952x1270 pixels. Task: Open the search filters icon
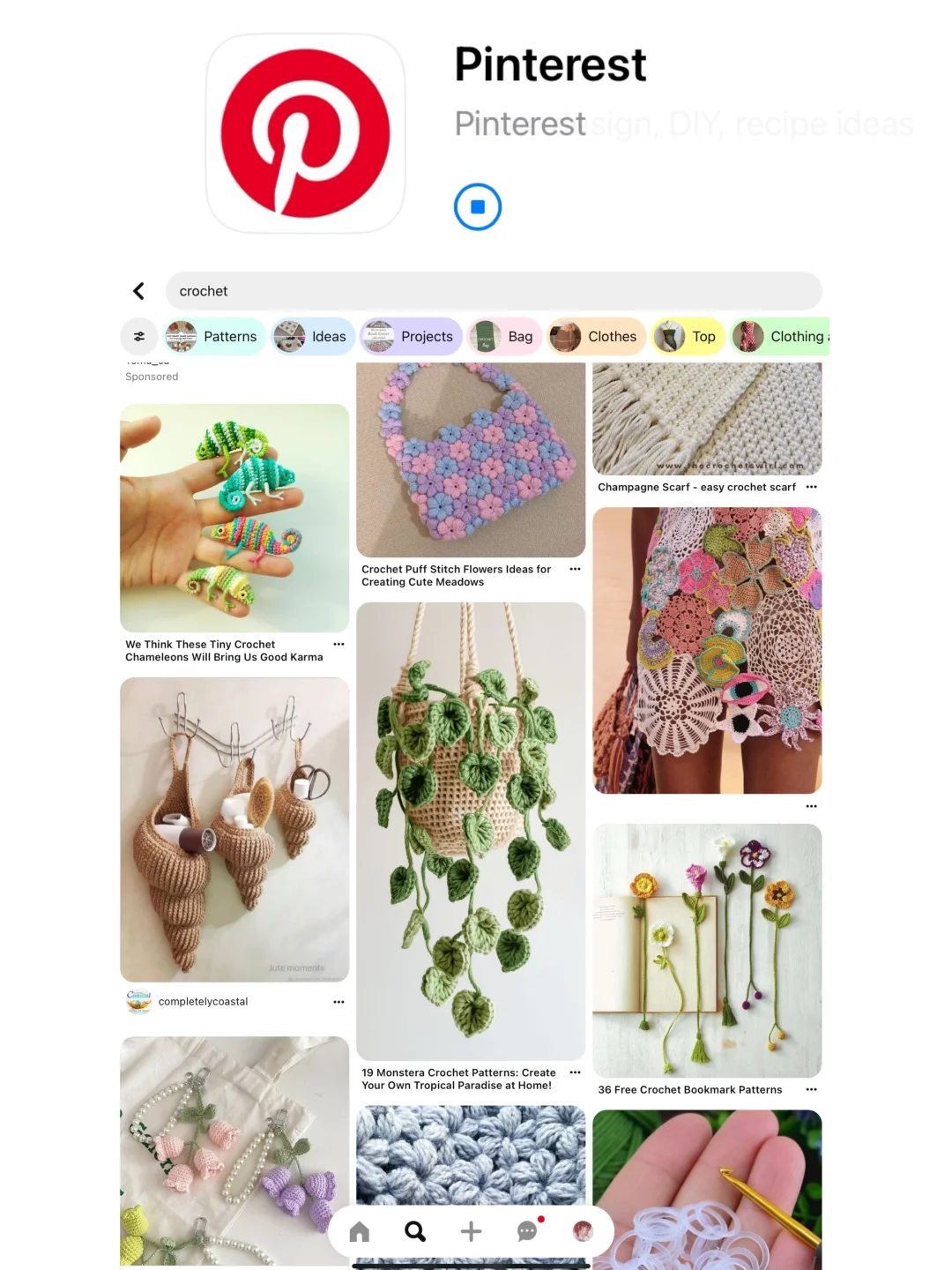click(x=139, y=336)
